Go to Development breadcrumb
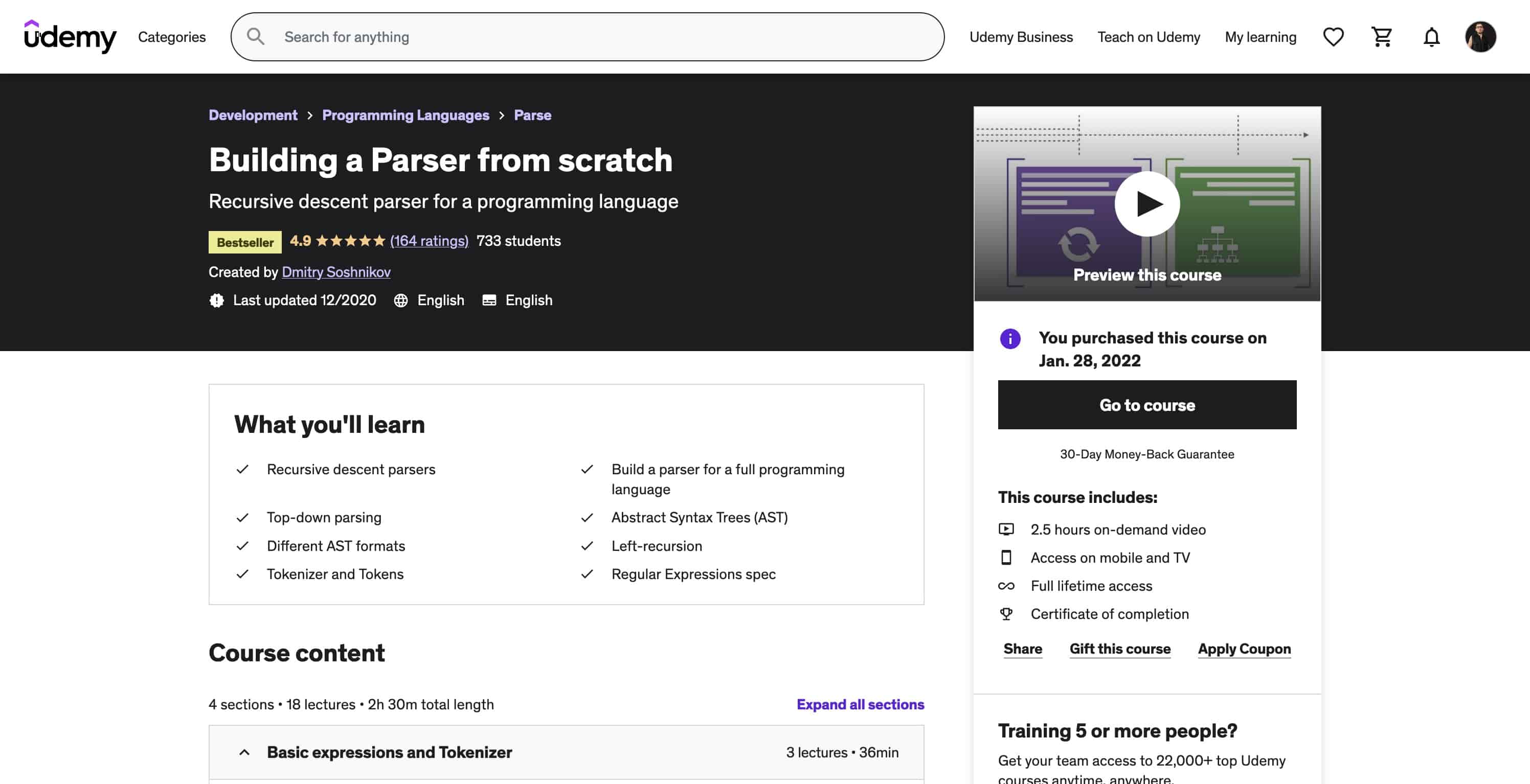This screenshot has width=1530, height=784. click(253, 115)
